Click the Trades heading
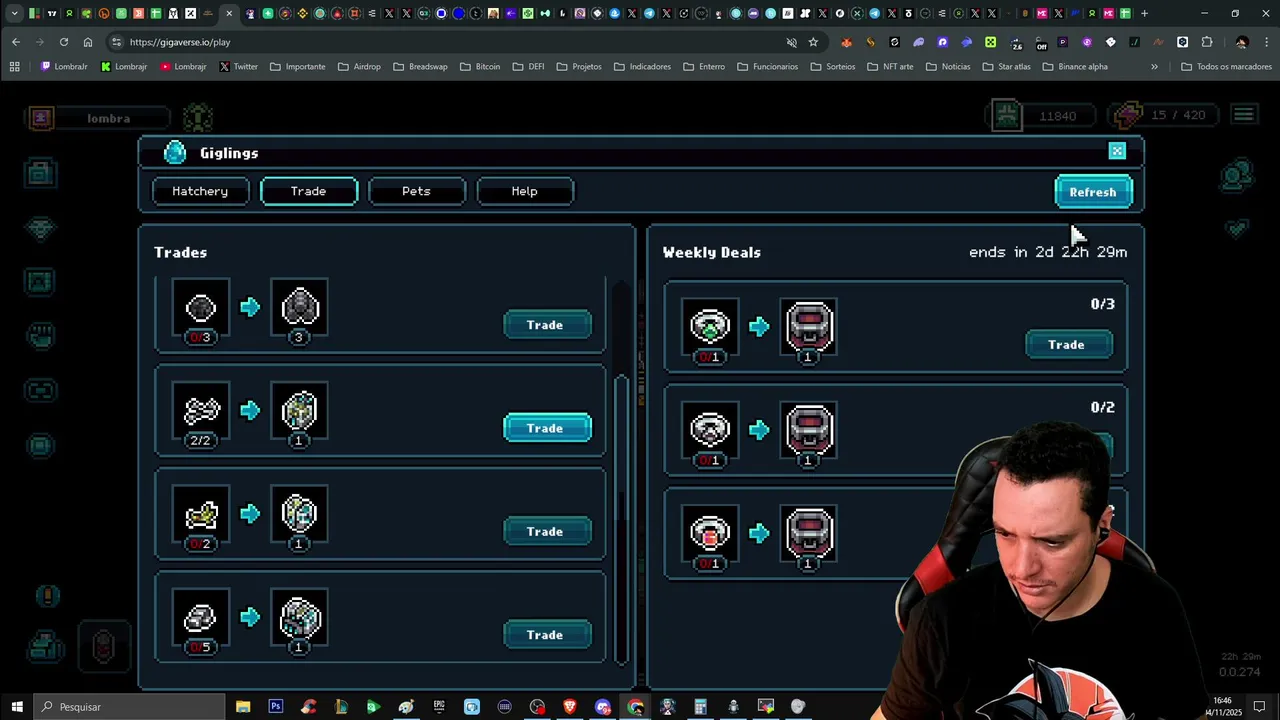This screenshot has width=1280, height=720. 181,252
